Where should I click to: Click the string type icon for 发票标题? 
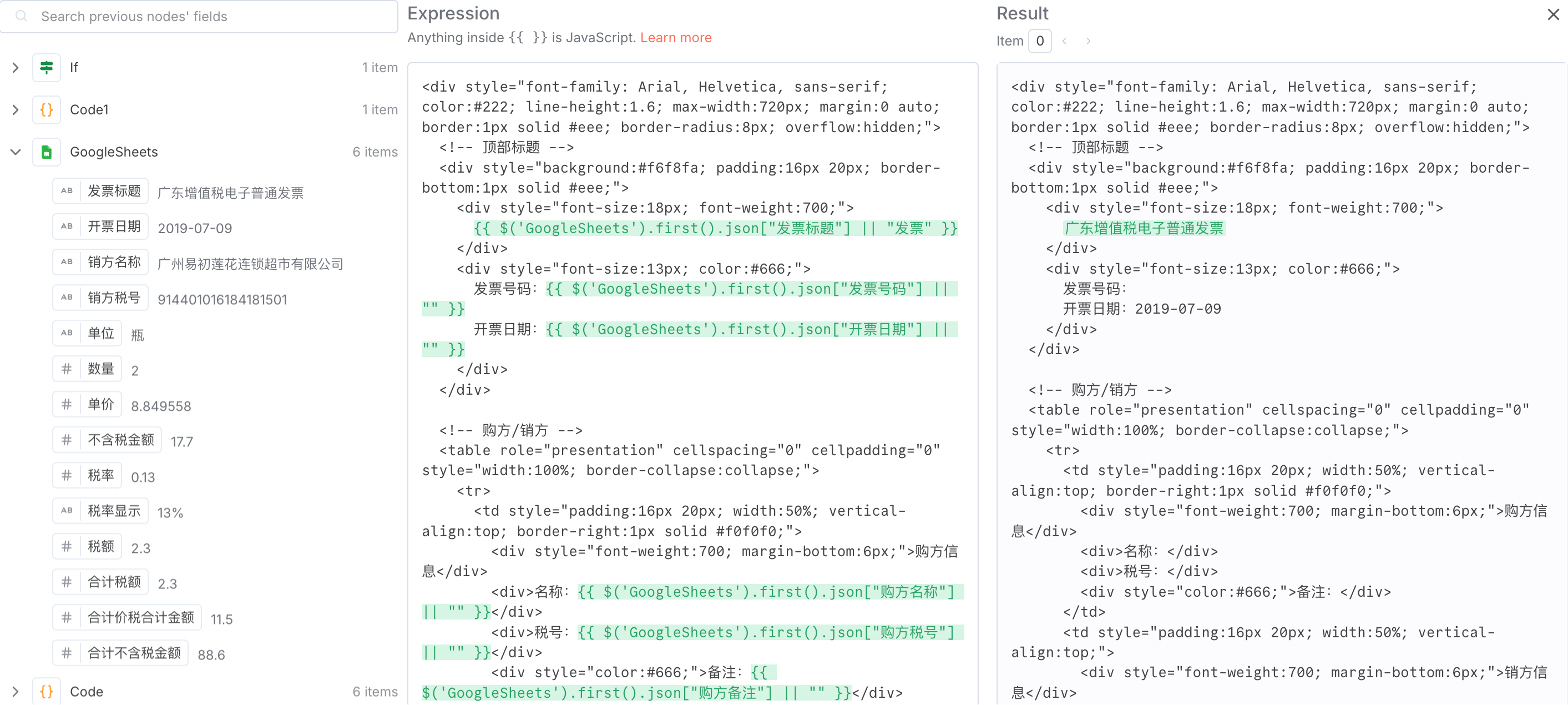coord(67,190)
